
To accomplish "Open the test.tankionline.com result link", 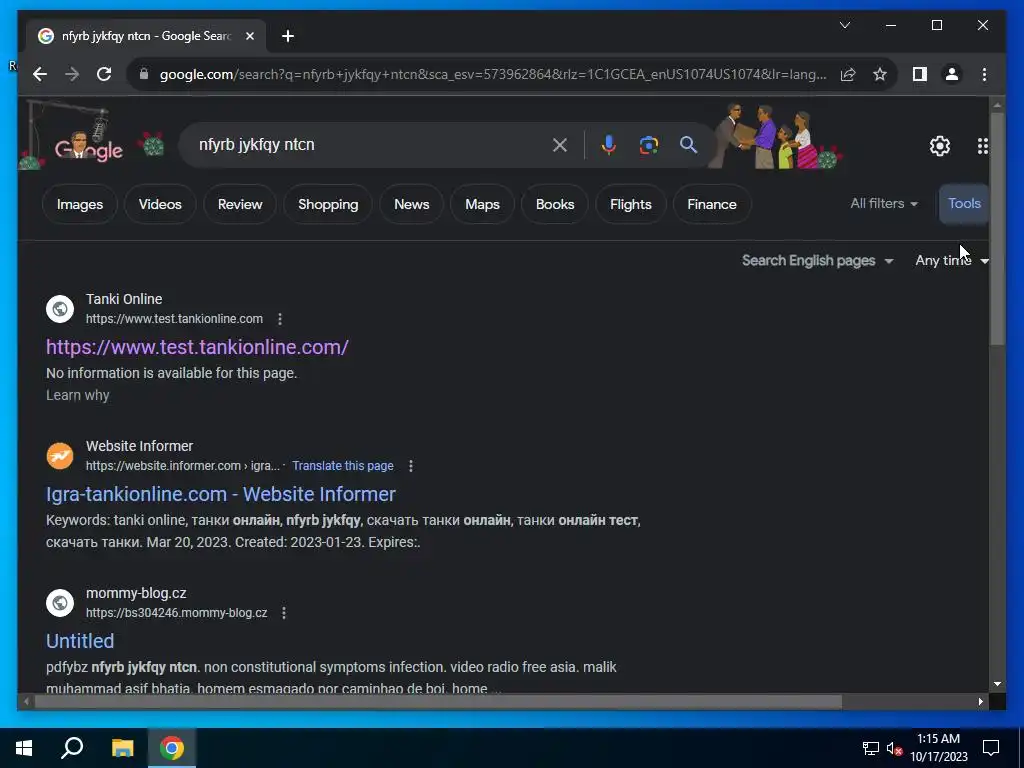I will tap(197, 347).
